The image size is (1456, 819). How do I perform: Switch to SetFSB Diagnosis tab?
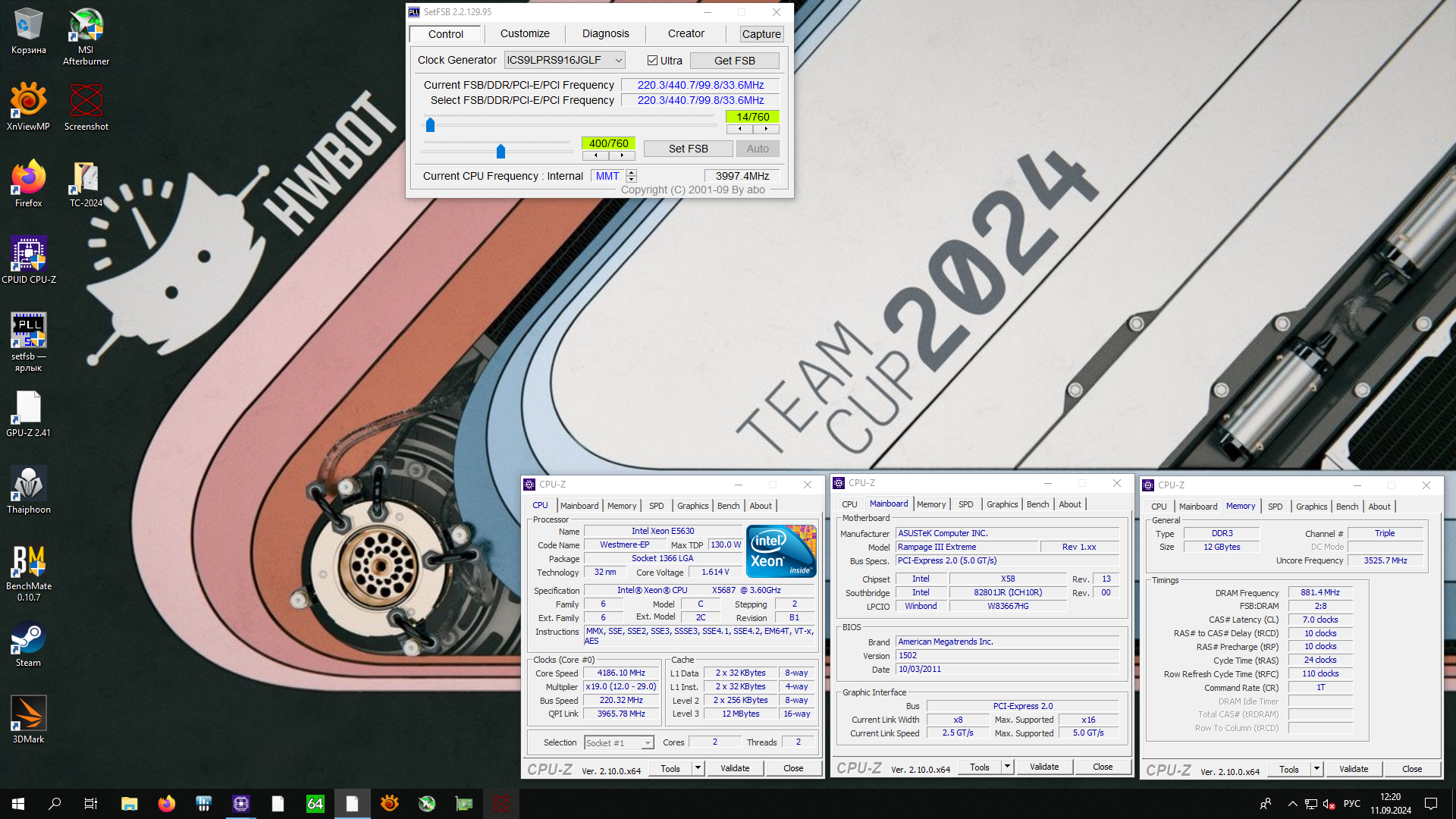coord(605,33)
